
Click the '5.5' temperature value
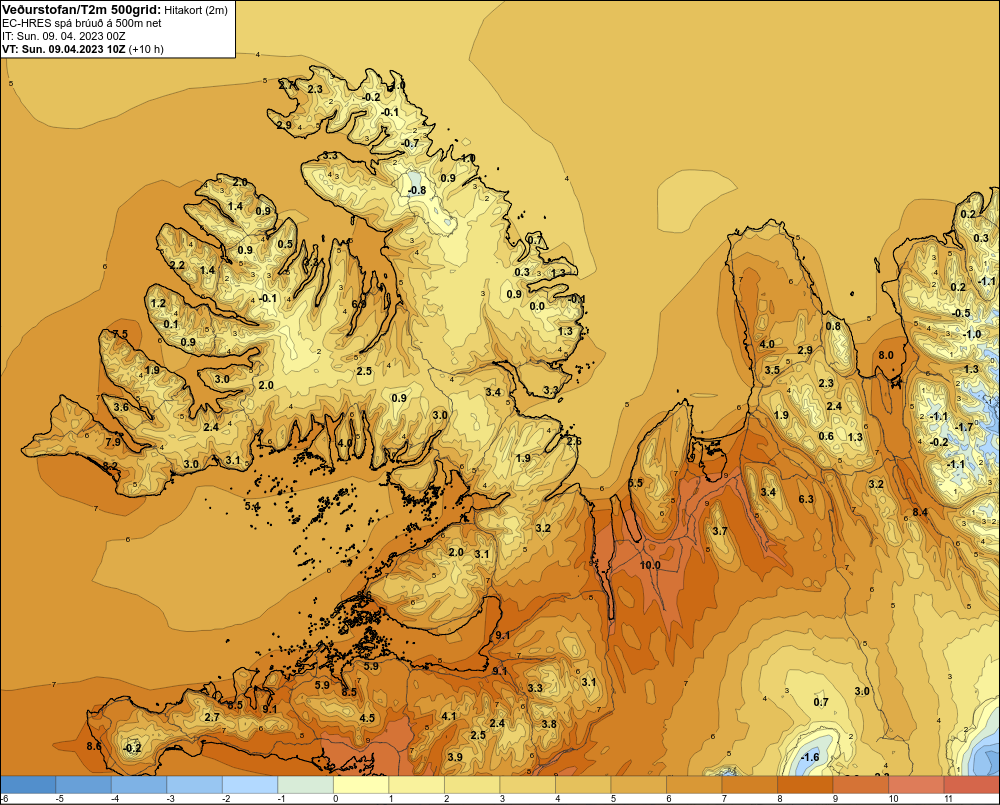[x=636, y=483]
